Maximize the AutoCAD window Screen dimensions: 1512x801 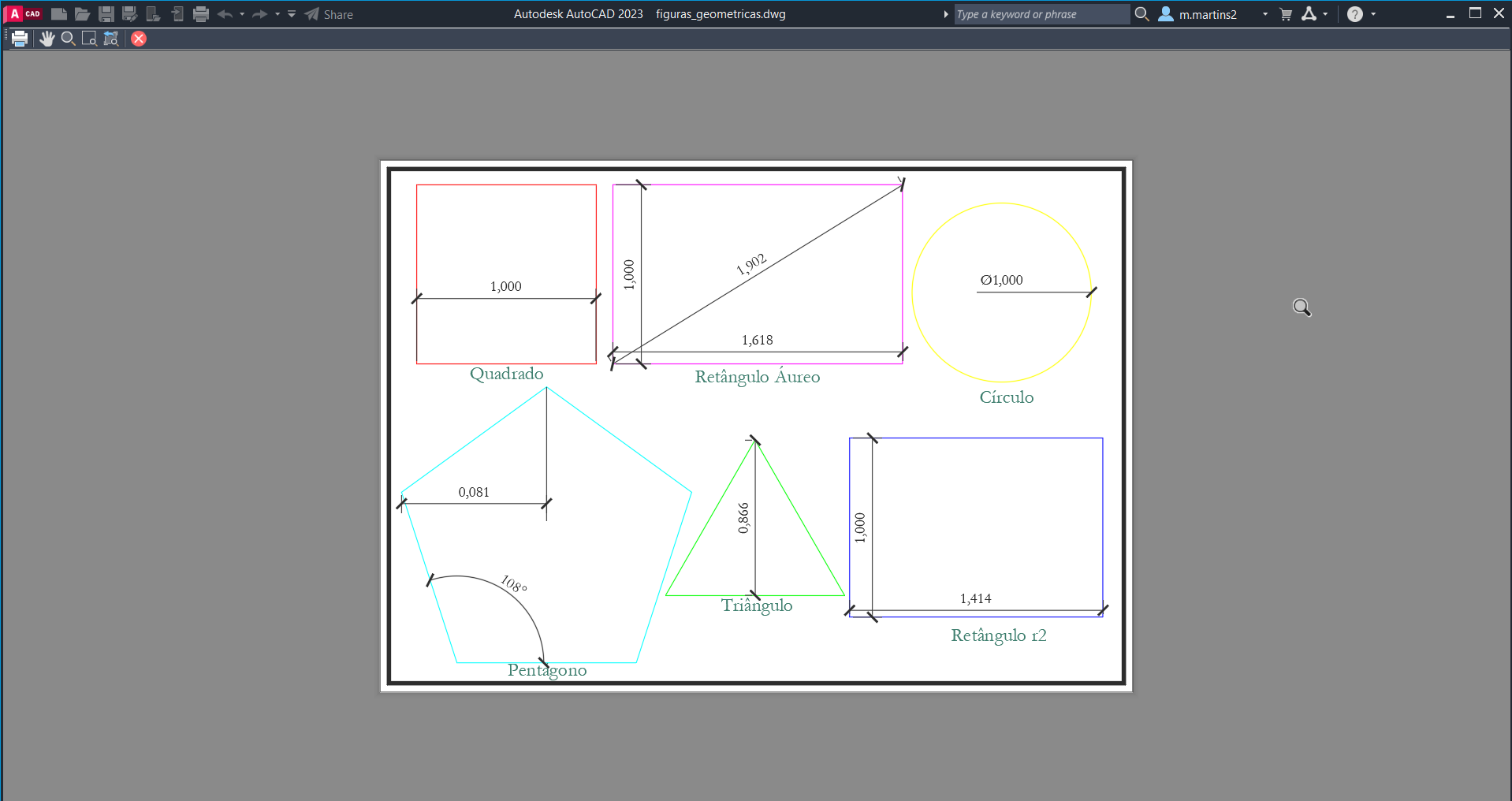(x=1475, y=13)
